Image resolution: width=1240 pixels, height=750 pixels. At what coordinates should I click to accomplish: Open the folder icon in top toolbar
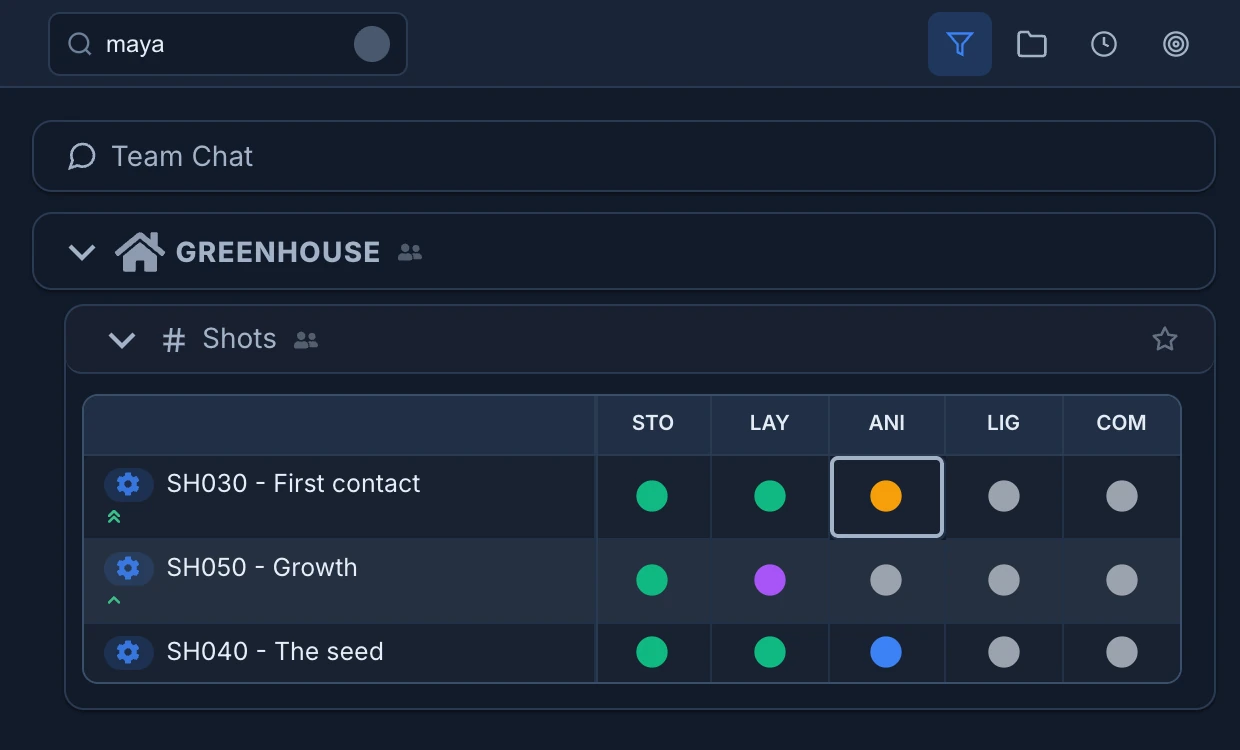pyautogui.click(x=1032, y=44)
